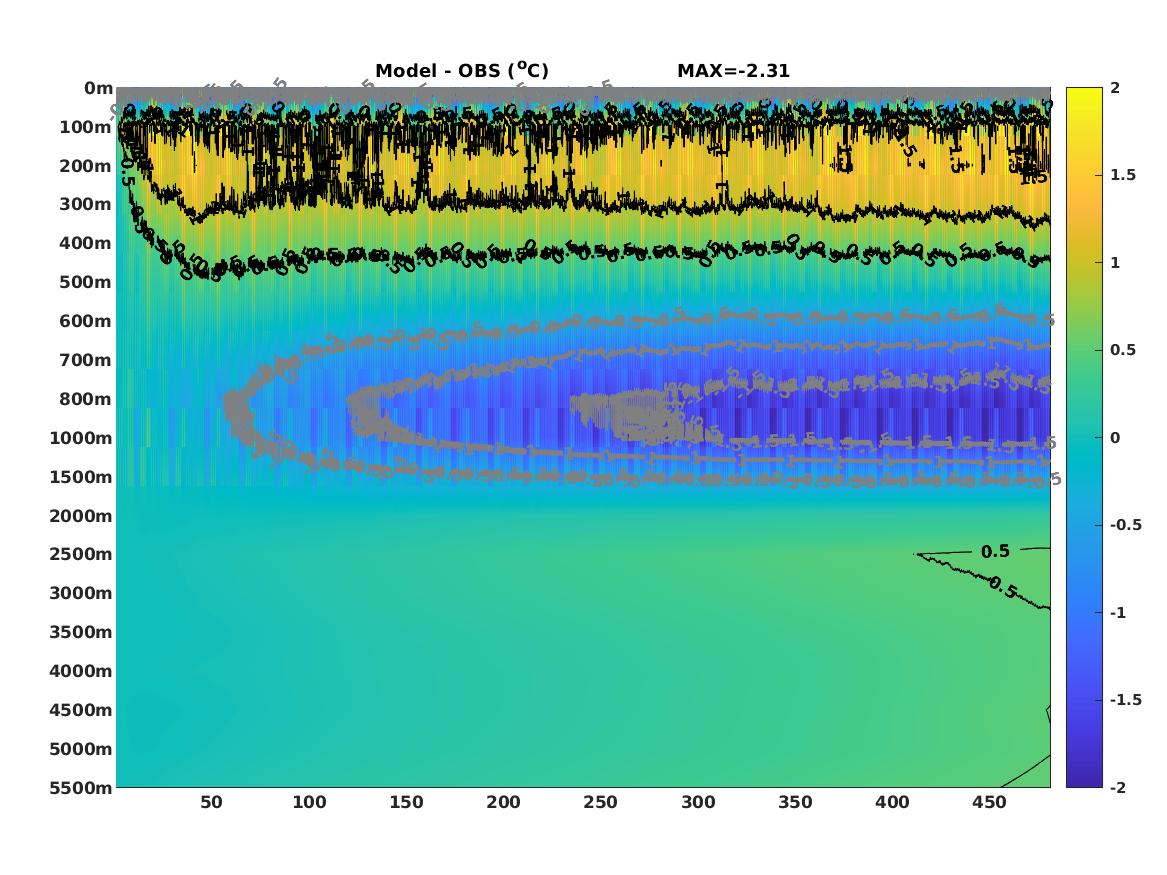This screenshot has width=1167, height=875.
Task: Click the '250' x-axis tick label
Action: 601,803
